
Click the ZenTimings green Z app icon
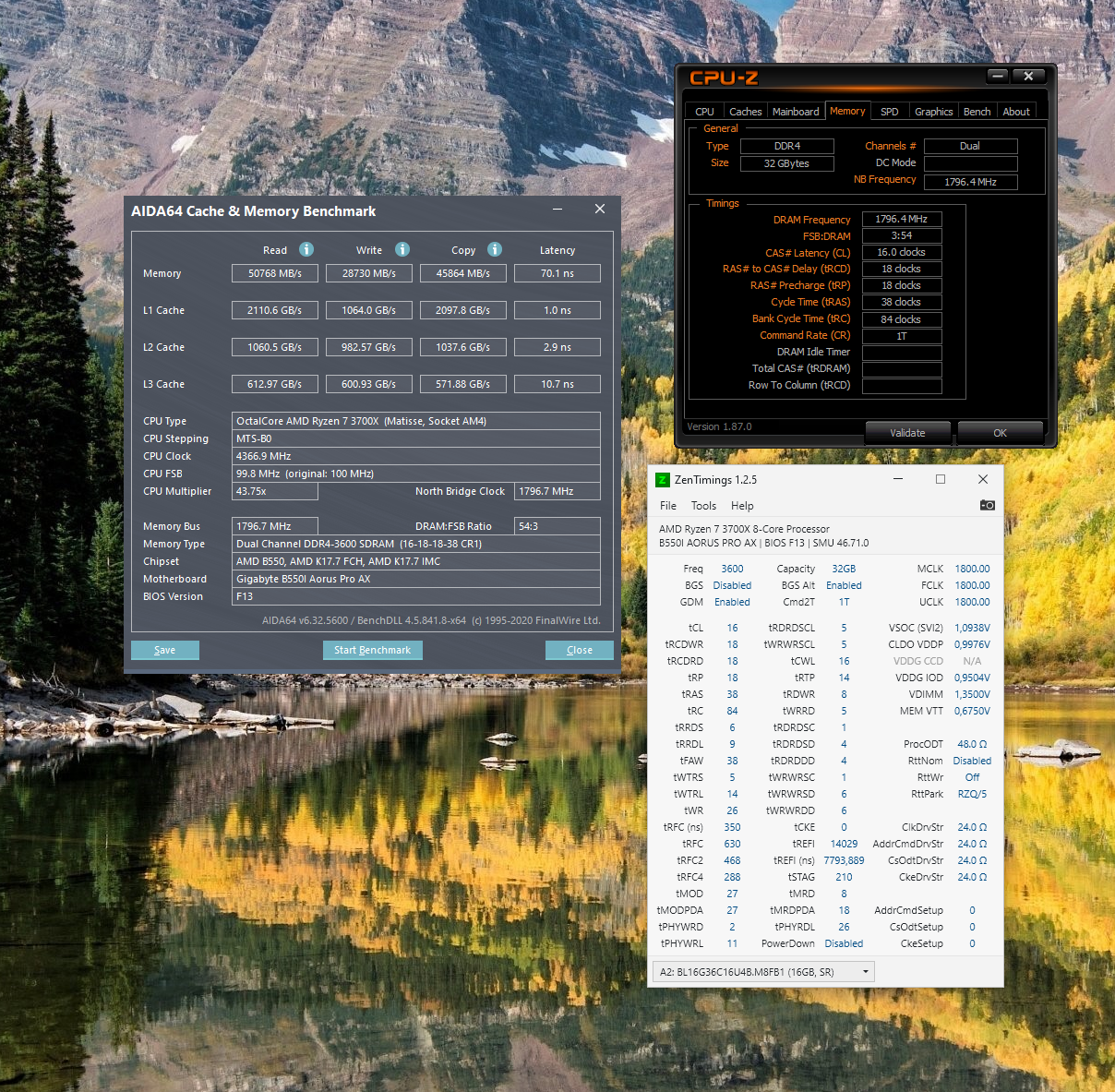tap(662, 480)
